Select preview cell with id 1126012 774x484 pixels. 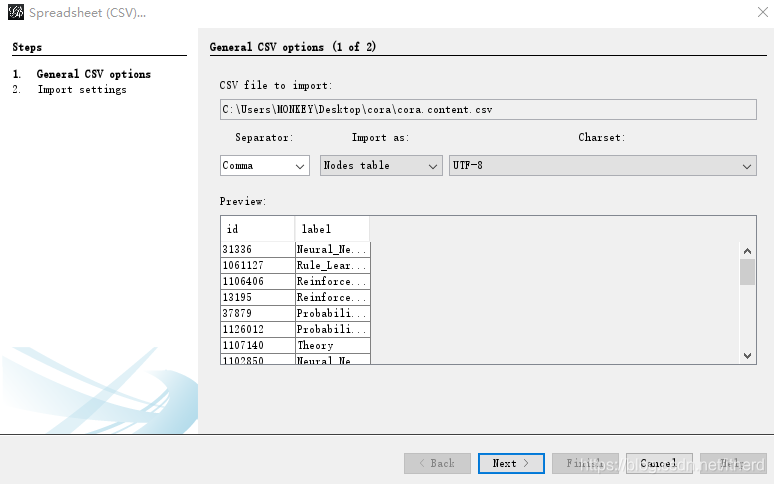pos(258,329)
